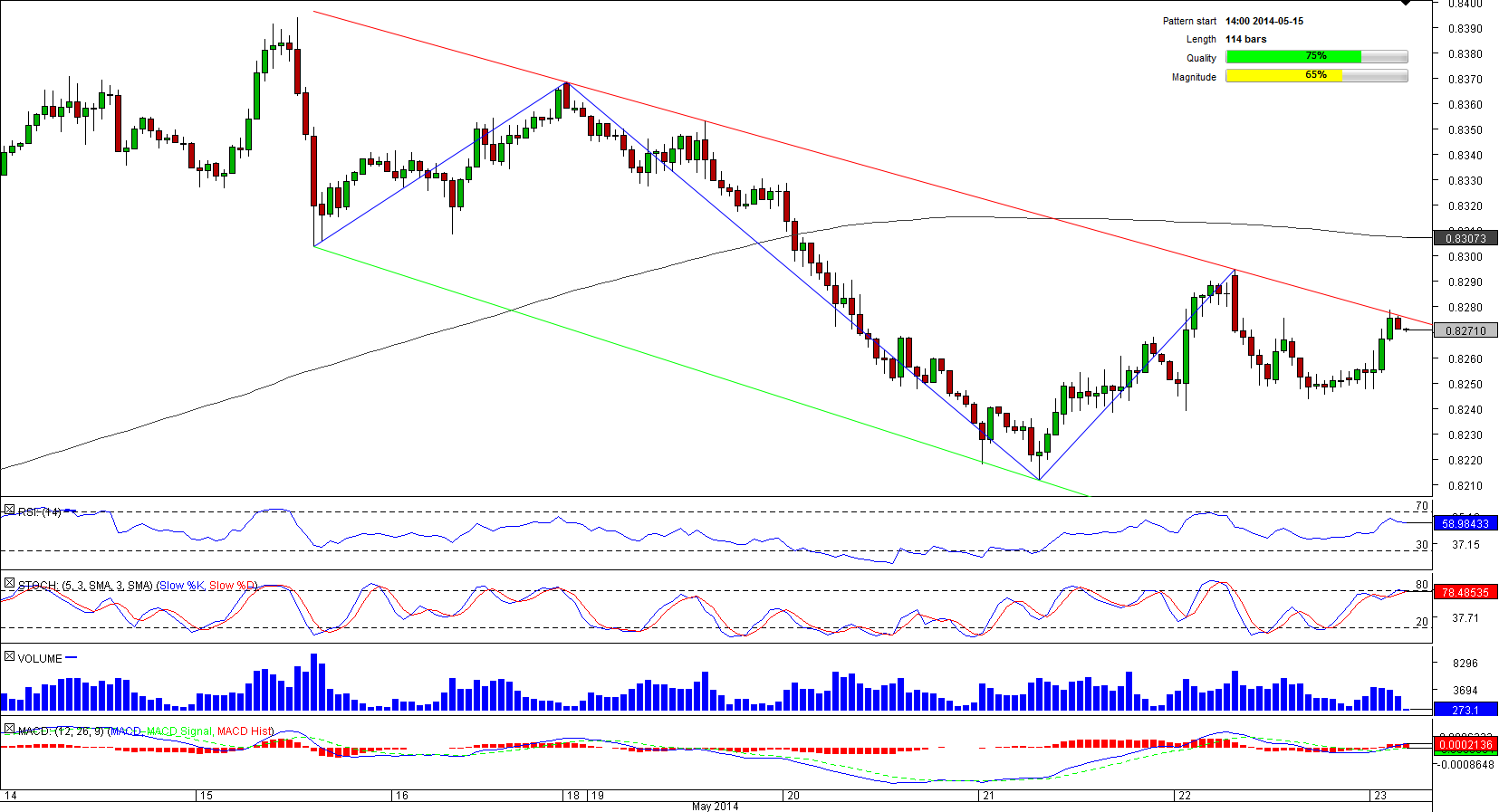Click the Slow %D legend label
The image size is (1499, 812).
233,586
